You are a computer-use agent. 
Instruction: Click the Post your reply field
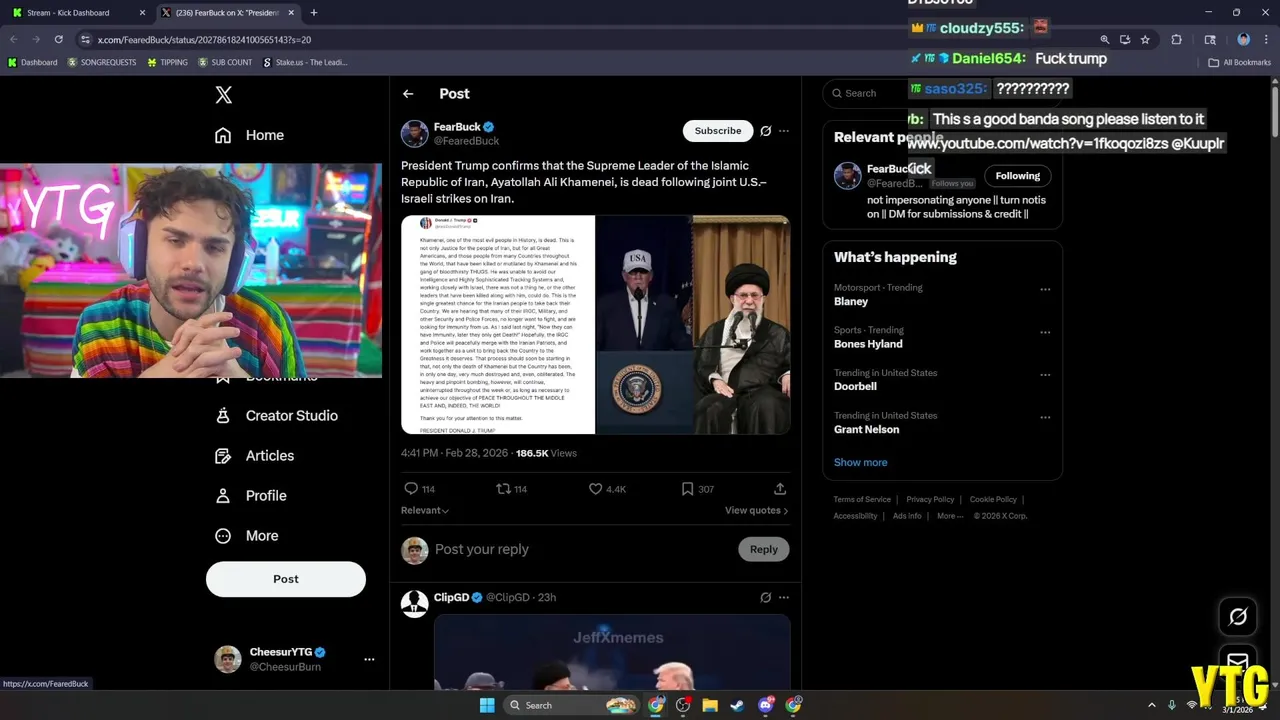[482, 549]
